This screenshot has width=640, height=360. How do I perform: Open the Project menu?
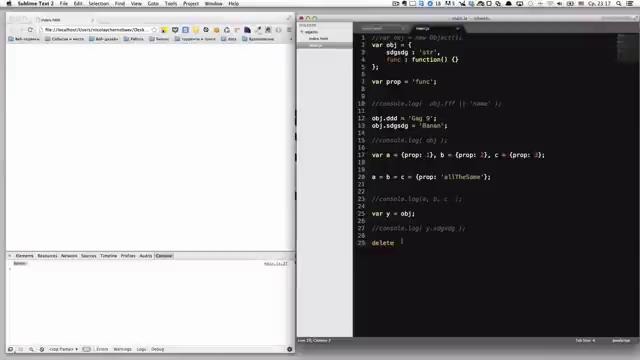pos(191,4)
